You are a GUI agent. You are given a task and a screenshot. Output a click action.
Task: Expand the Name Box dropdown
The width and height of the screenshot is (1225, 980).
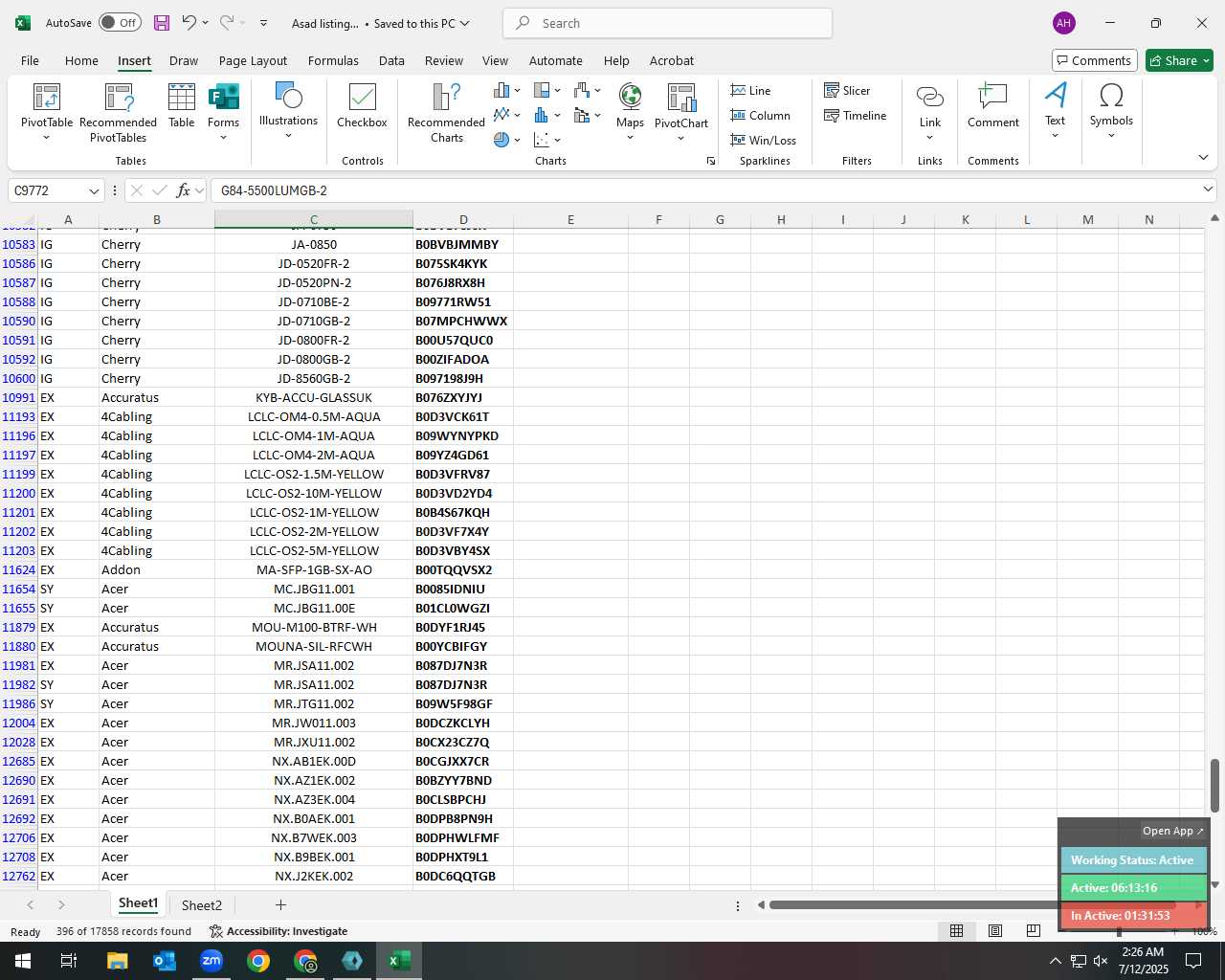point(94,190)
